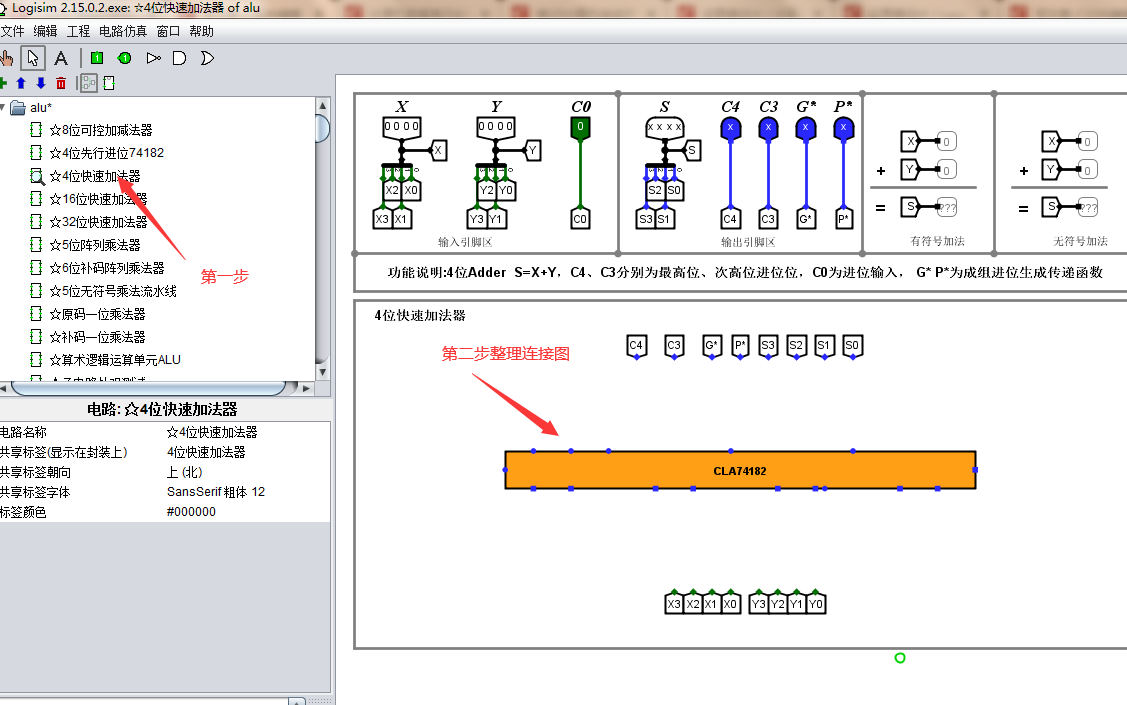Viewport: 1127px width, 705px height.
Task: Open ☆补码一位乘法器 circuit
Action: coord(97,337)
